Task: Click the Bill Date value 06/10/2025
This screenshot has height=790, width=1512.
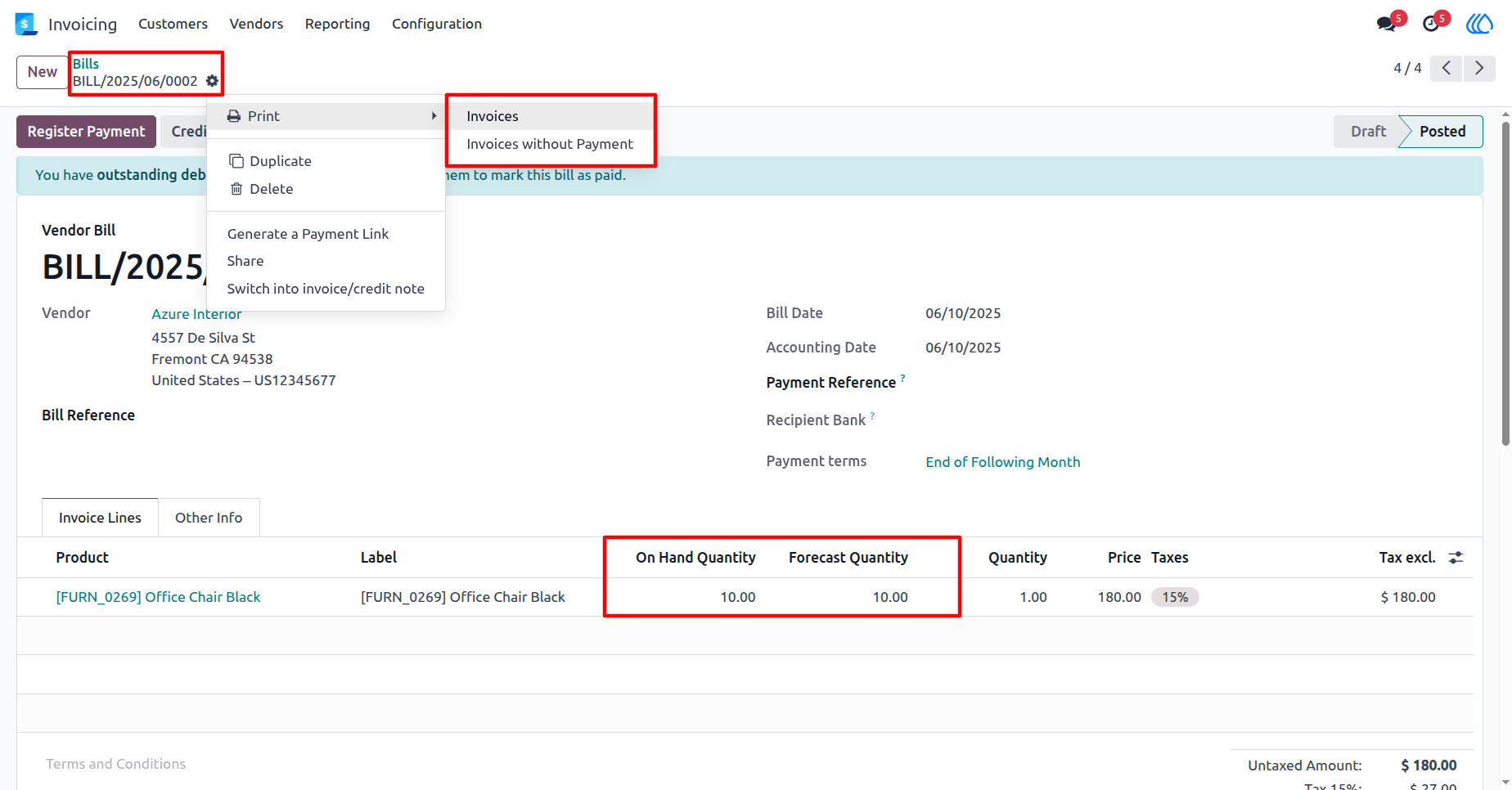Action: coord(963,313)
